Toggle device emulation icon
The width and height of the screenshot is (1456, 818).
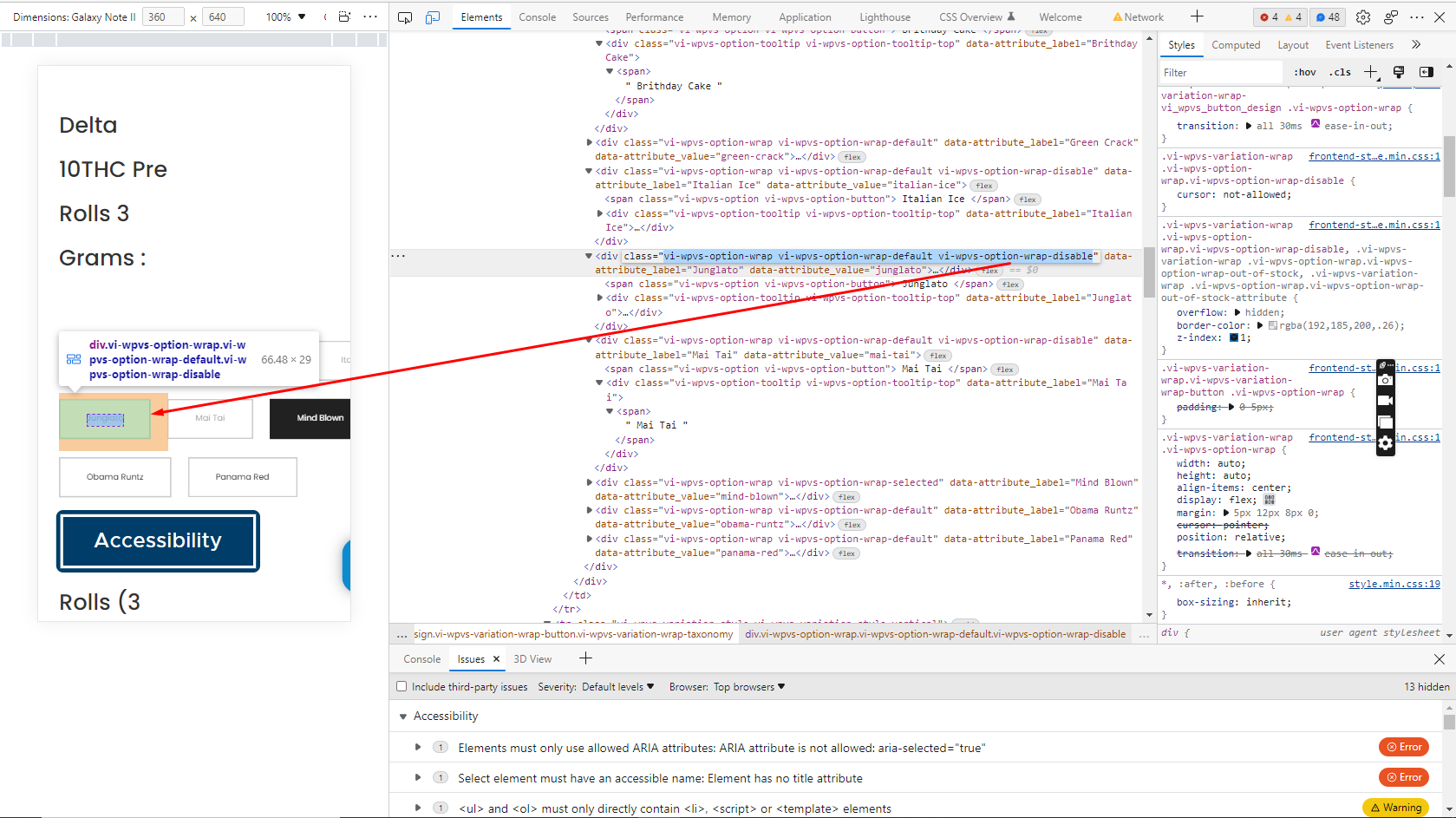[x=433, y=17]
